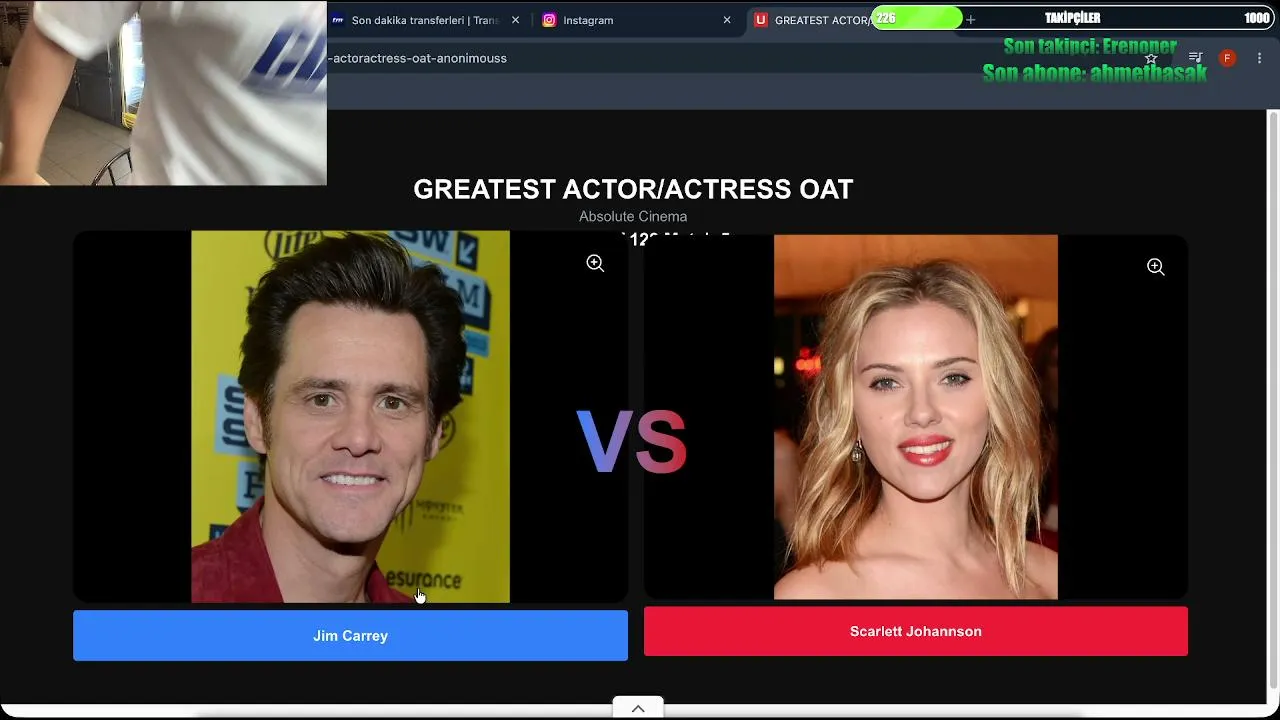
Task: Select the GREATEST ACTOR tab
Action: [812, 20]
